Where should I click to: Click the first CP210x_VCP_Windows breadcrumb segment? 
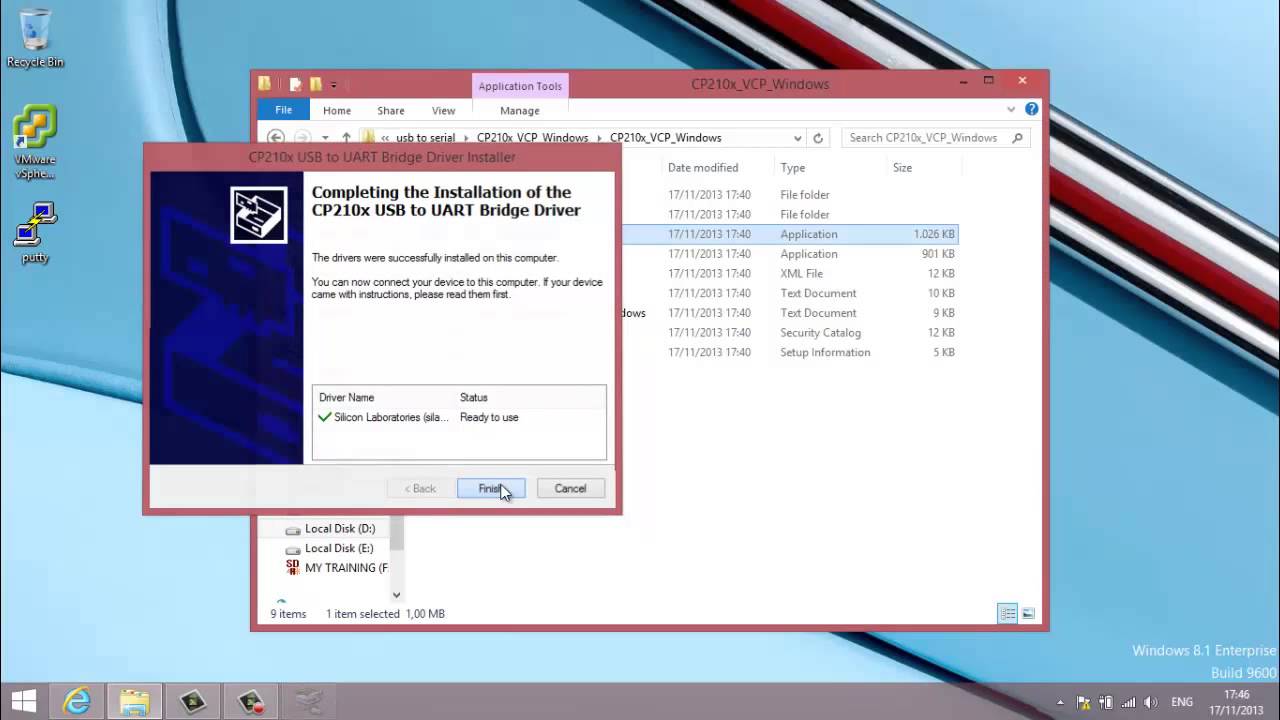pyautogui.click(x=533, y=138)
